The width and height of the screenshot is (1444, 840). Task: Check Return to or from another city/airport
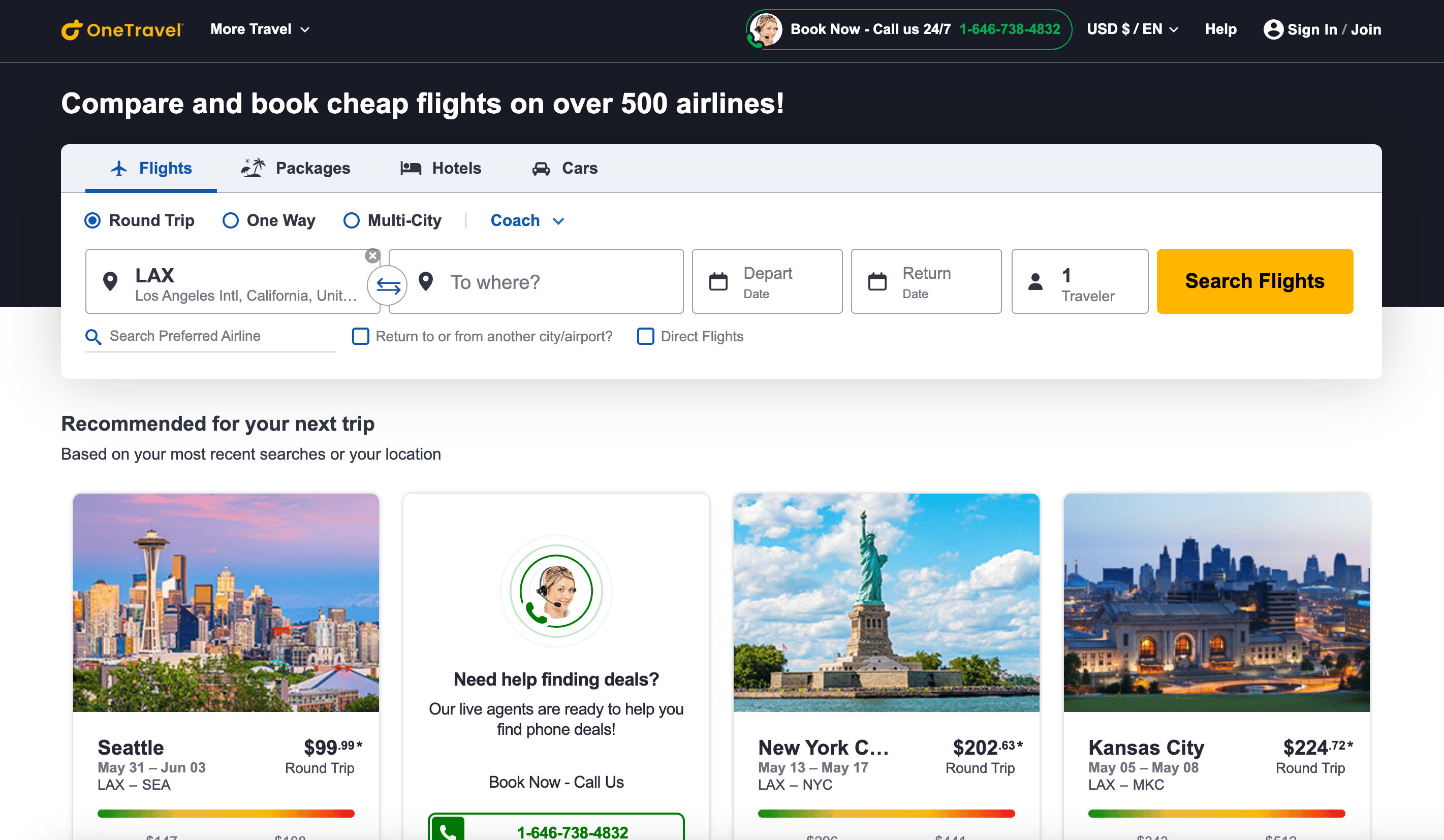(x=360, y=336)
